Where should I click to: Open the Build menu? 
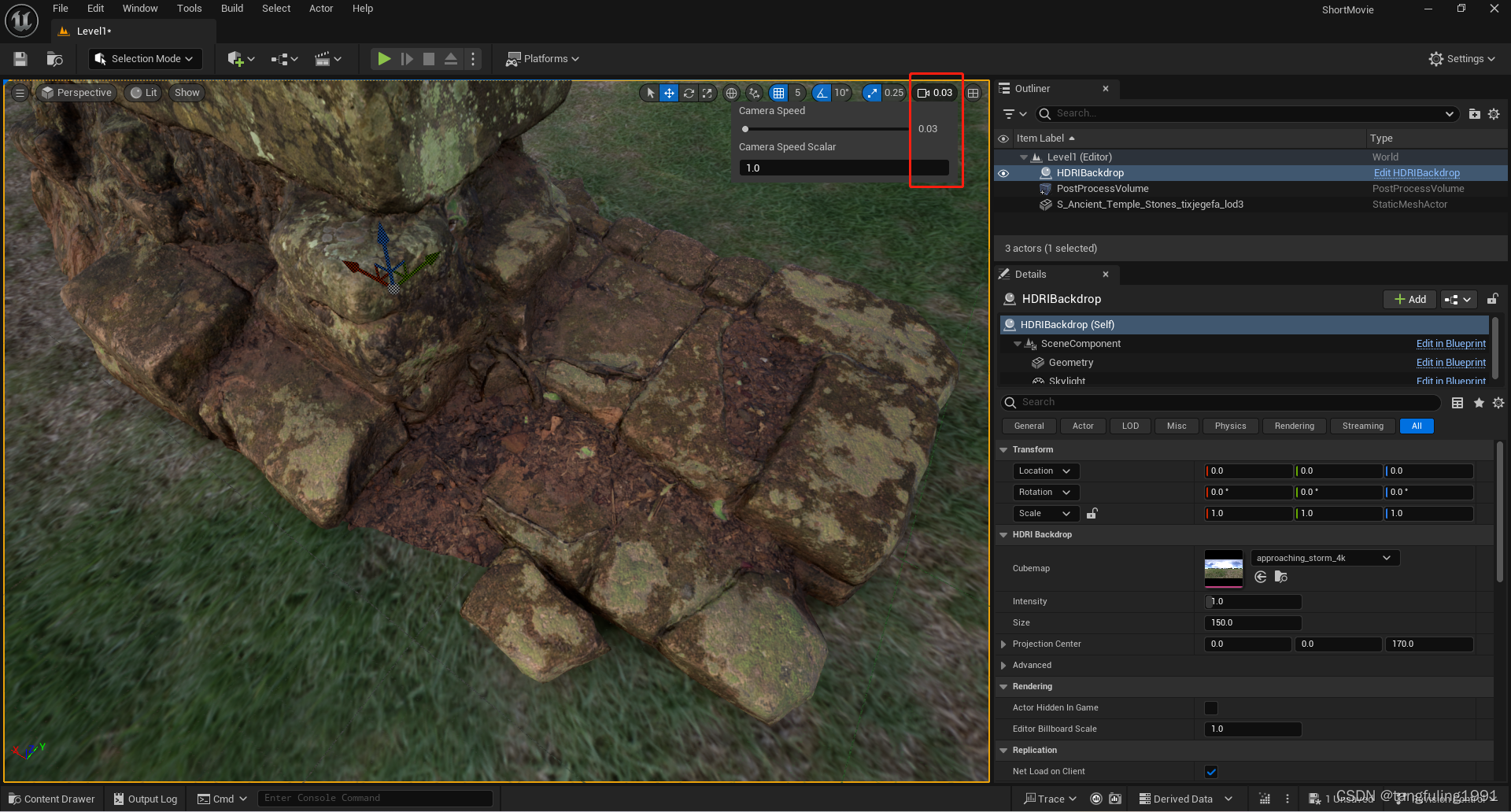[232, 9]
